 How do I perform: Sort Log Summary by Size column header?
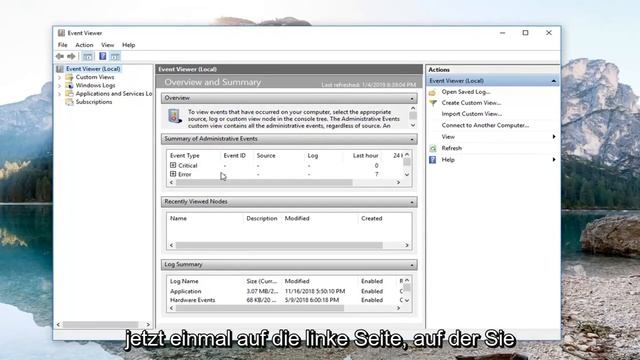tap(262, 281)
